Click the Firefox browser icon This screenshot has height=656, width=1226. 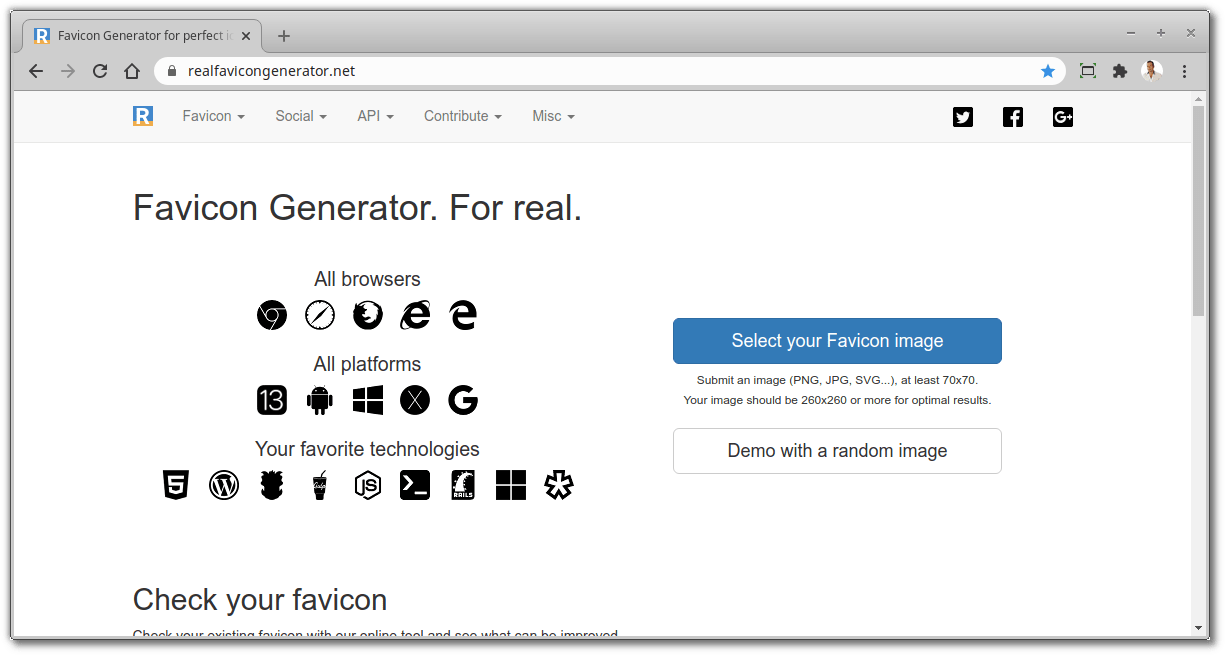[x=368, y=315]
